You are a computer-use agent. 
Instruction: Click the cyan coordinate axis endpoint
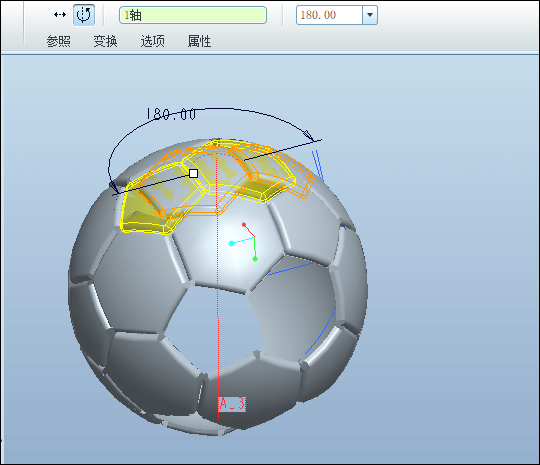click(231, 244)
